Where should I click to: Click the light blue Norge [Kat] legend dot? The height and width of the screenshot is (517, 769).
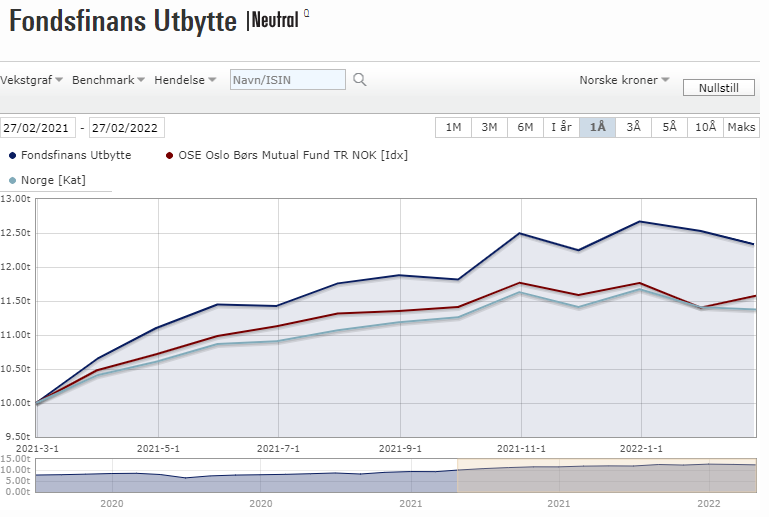(x=13, y=181)
